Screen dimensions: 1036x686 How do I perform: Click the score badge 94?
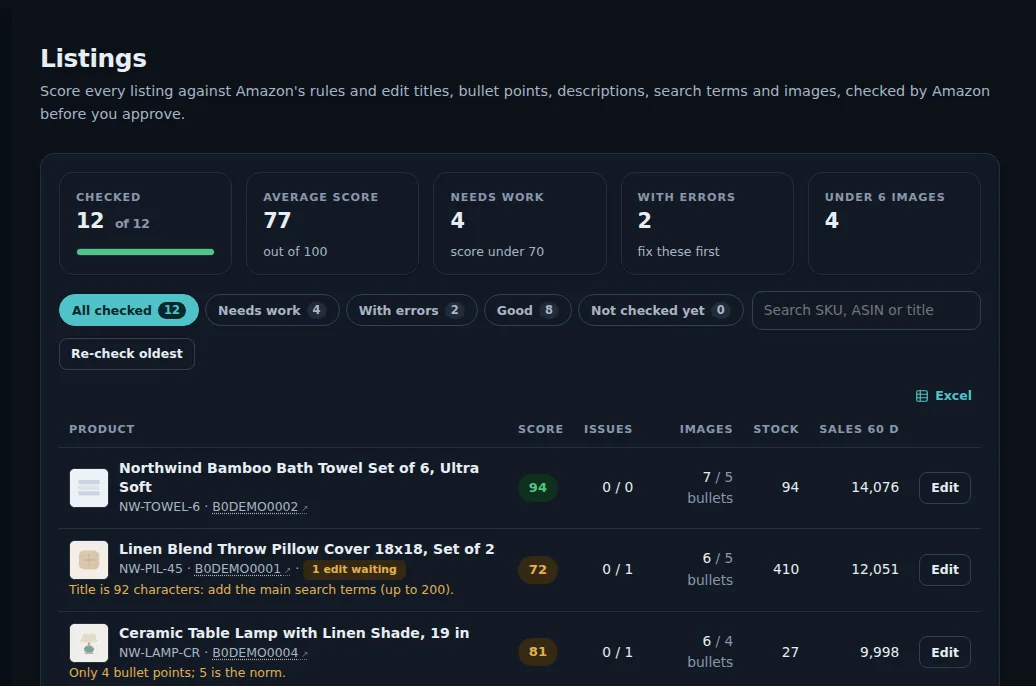(x=538, y=488)
